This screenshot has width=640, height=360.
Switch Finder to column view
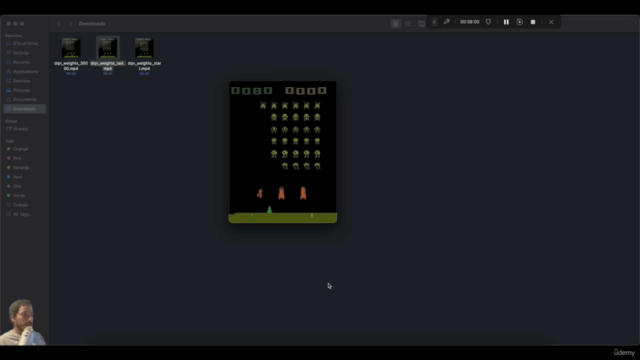421,24
